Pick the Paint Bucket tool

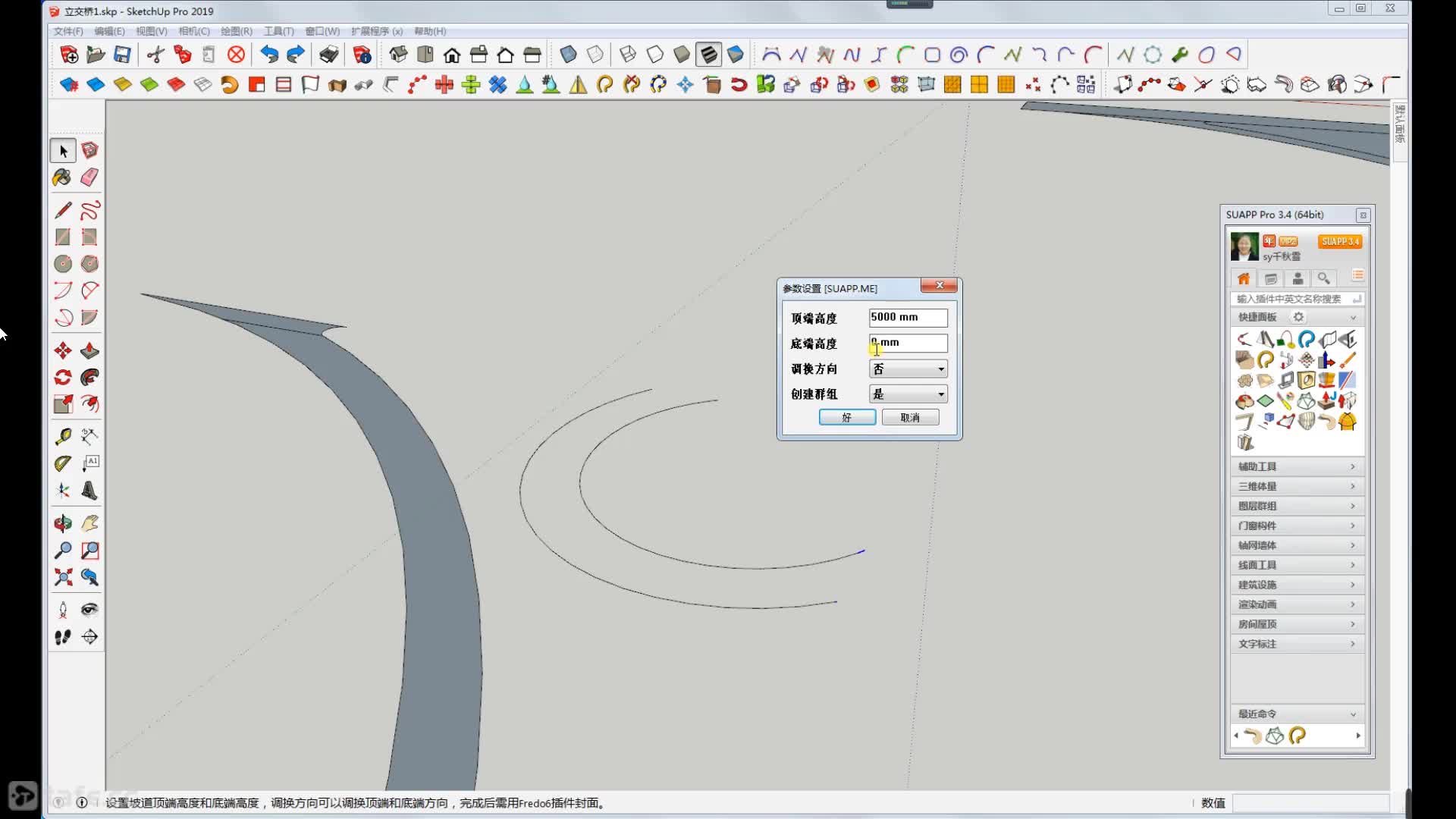(x=62, y=177)
